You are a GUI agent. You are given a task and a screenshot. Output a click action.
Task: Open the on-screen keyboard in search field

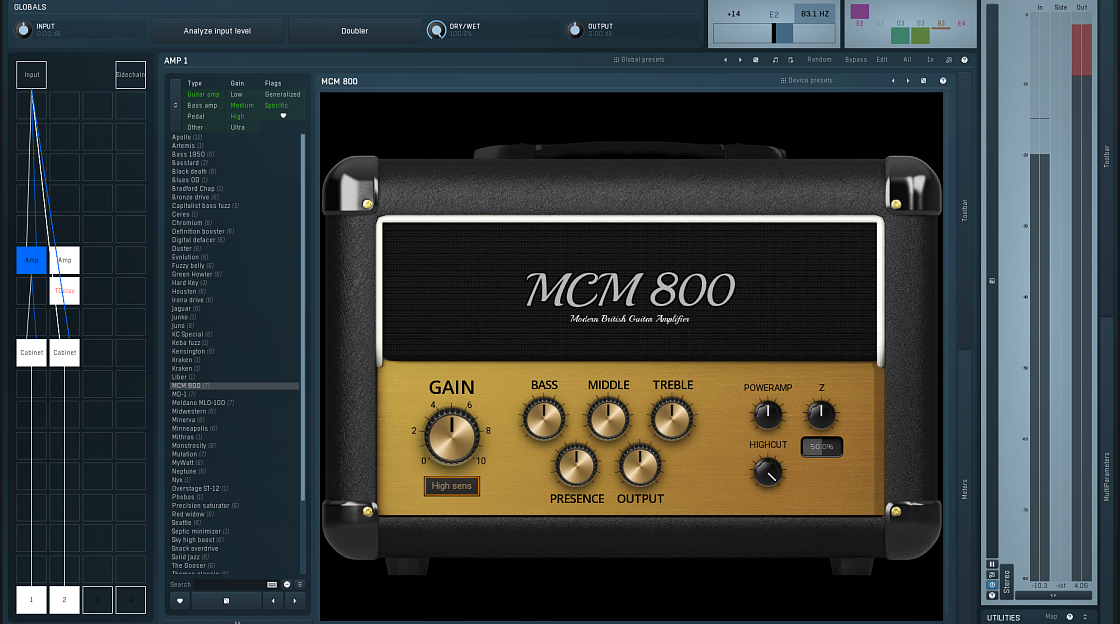click(x=272, y=584)
